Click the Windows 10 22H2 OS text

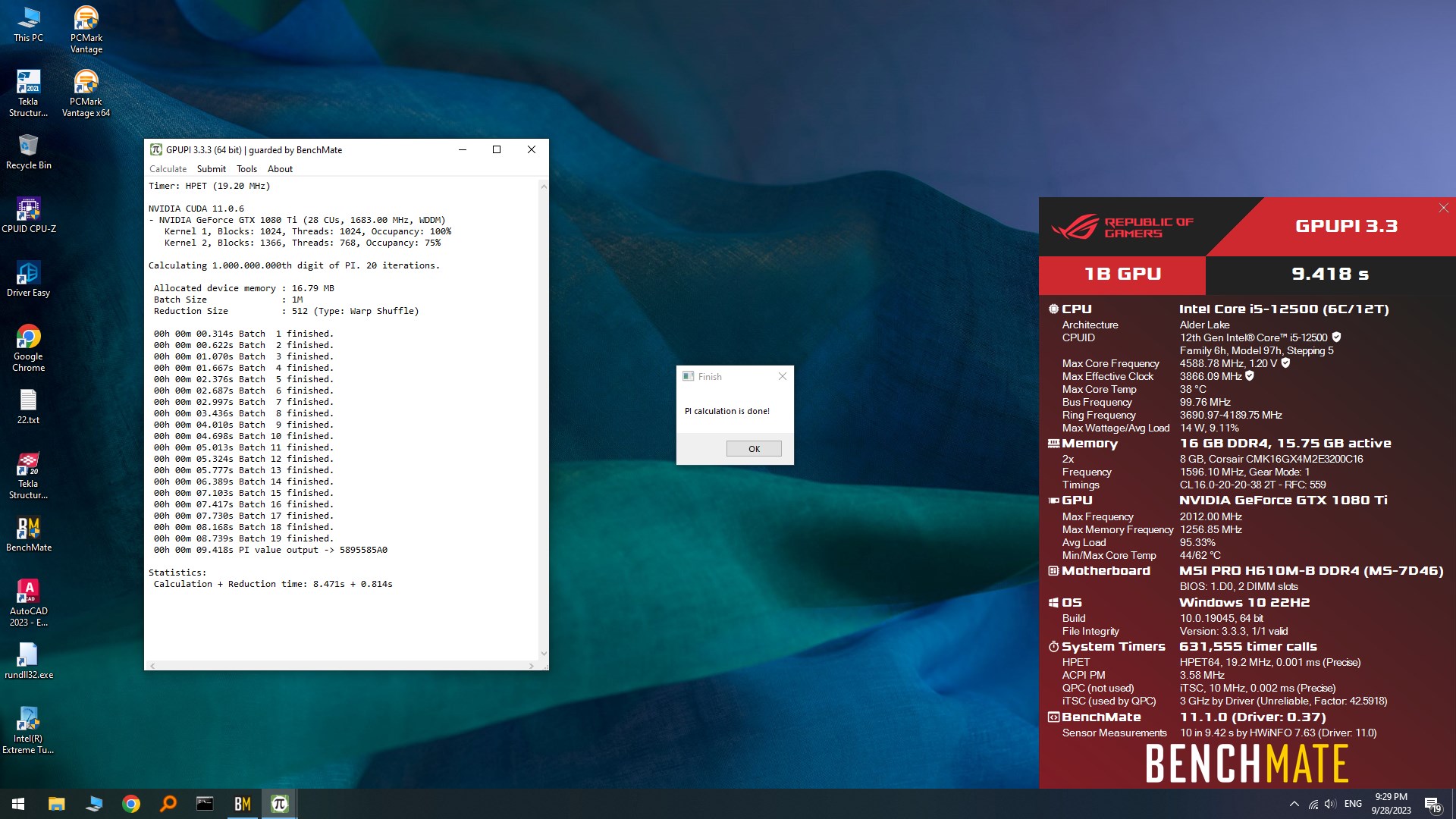tap(1244, 602)
